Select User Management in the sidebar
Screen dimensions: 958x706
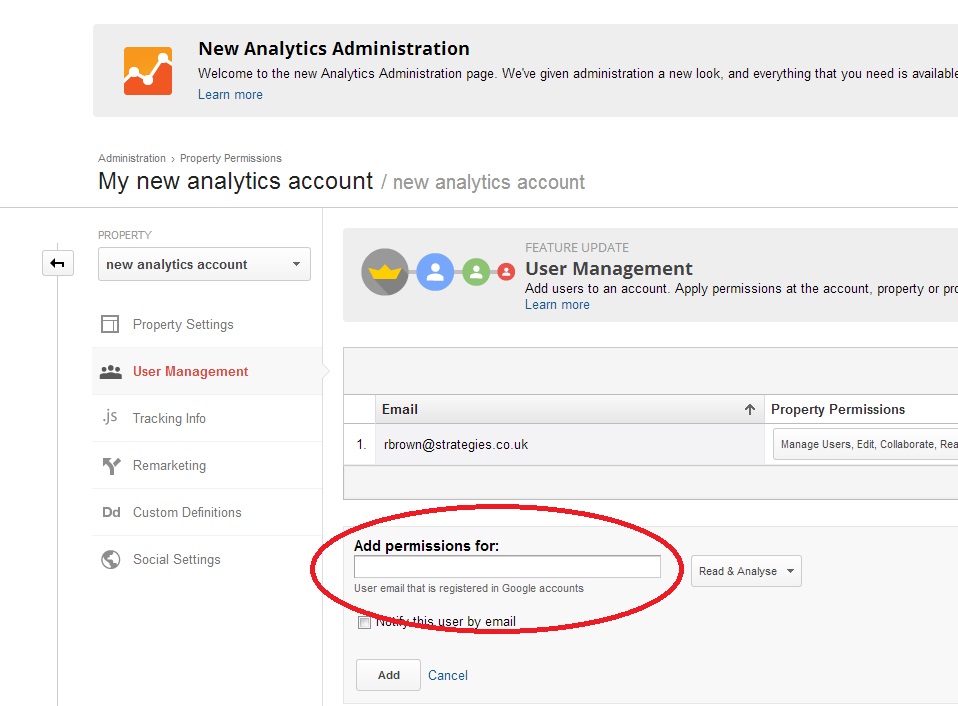pos(207,371)
